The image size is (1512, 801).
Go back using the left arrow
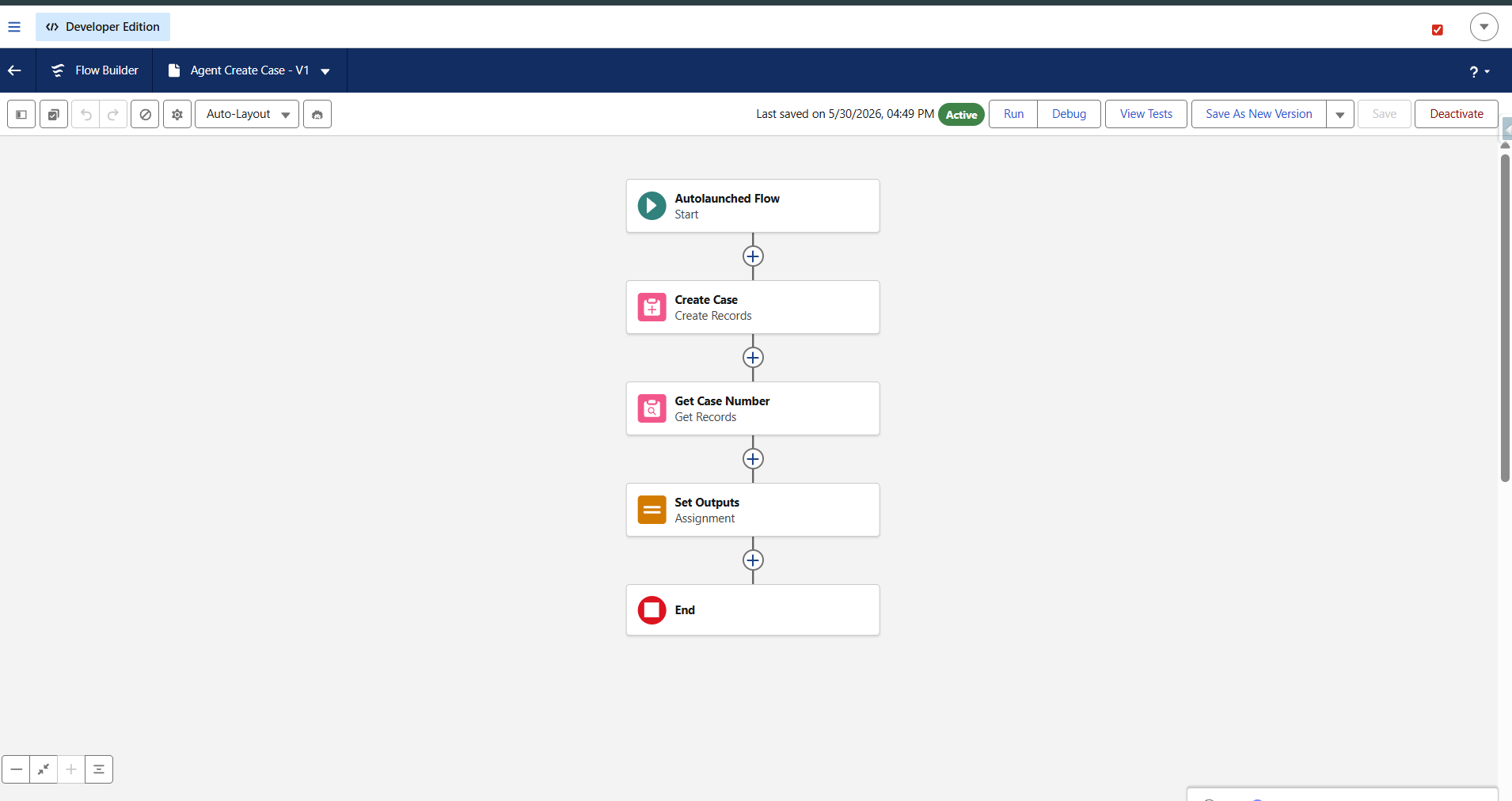click(x=14, y=70)
